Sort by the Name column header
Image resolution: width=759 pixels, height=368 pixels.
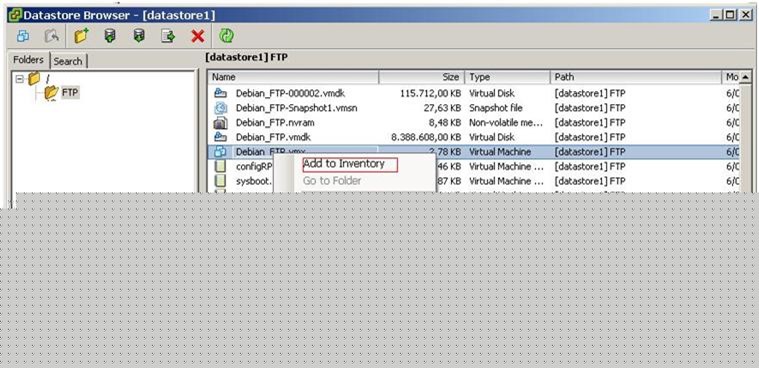coord(293,77)
